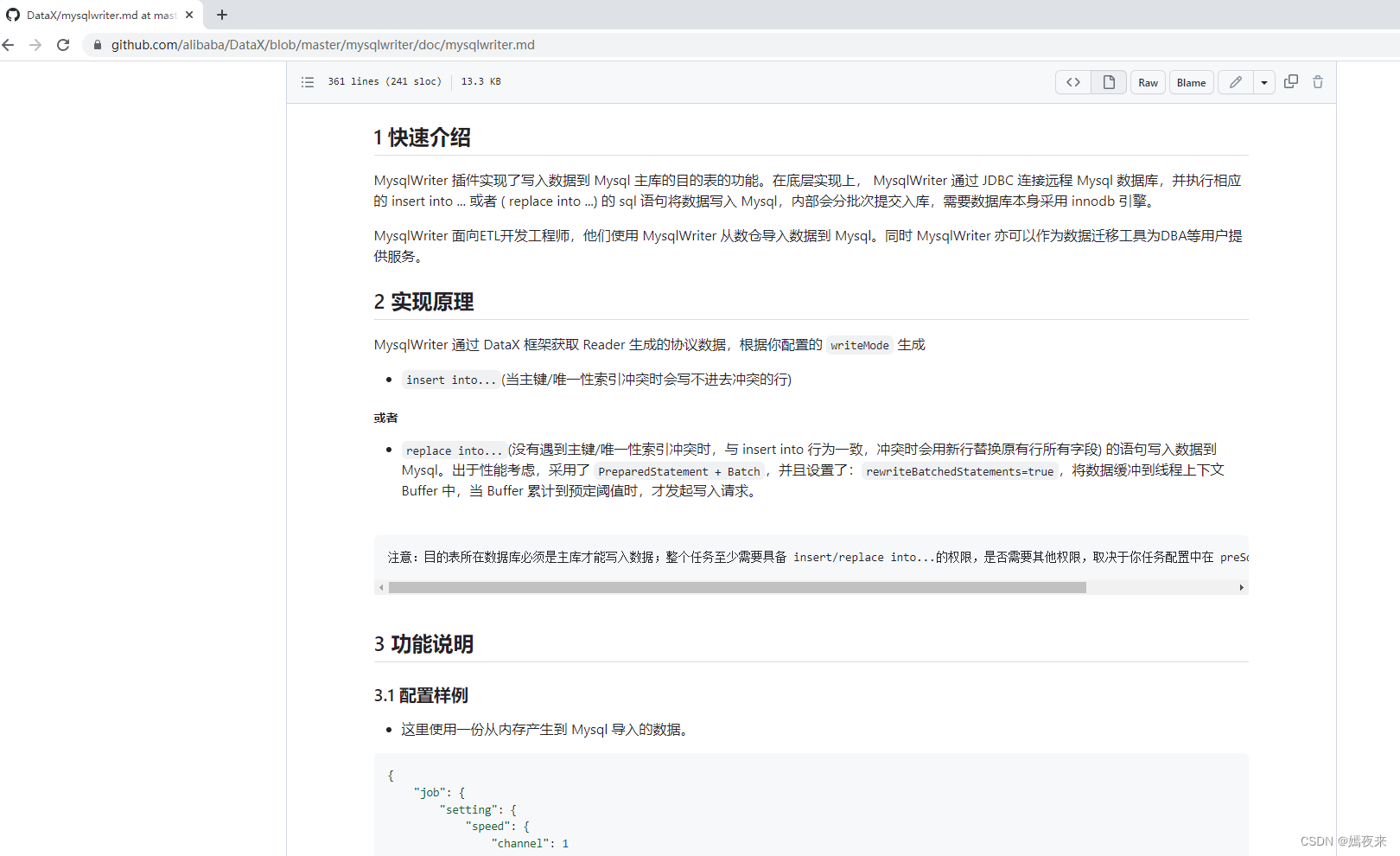Expand the edit options dropdown arrow
This screenshot has width=1400, height=856.
point(1264,82)
